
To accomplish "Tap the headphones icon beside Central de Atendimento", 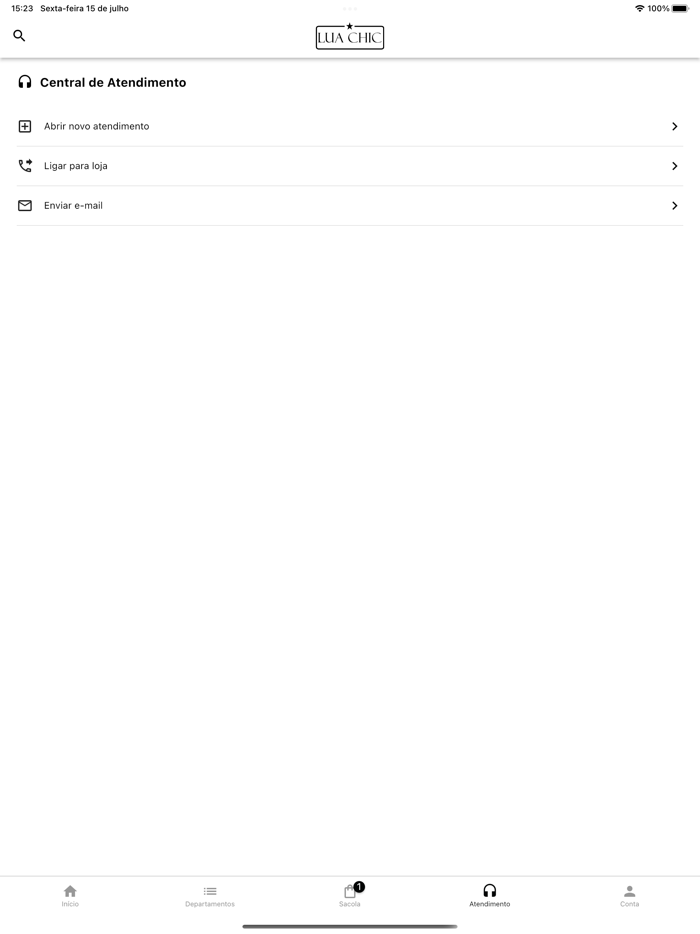I will (25, 82).
